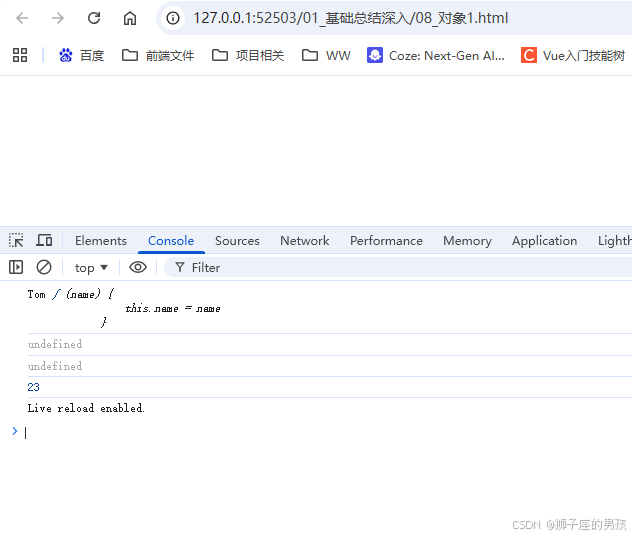Open the top JavaScript context dropdown
The image size is (632, 536).
(91, 268)
